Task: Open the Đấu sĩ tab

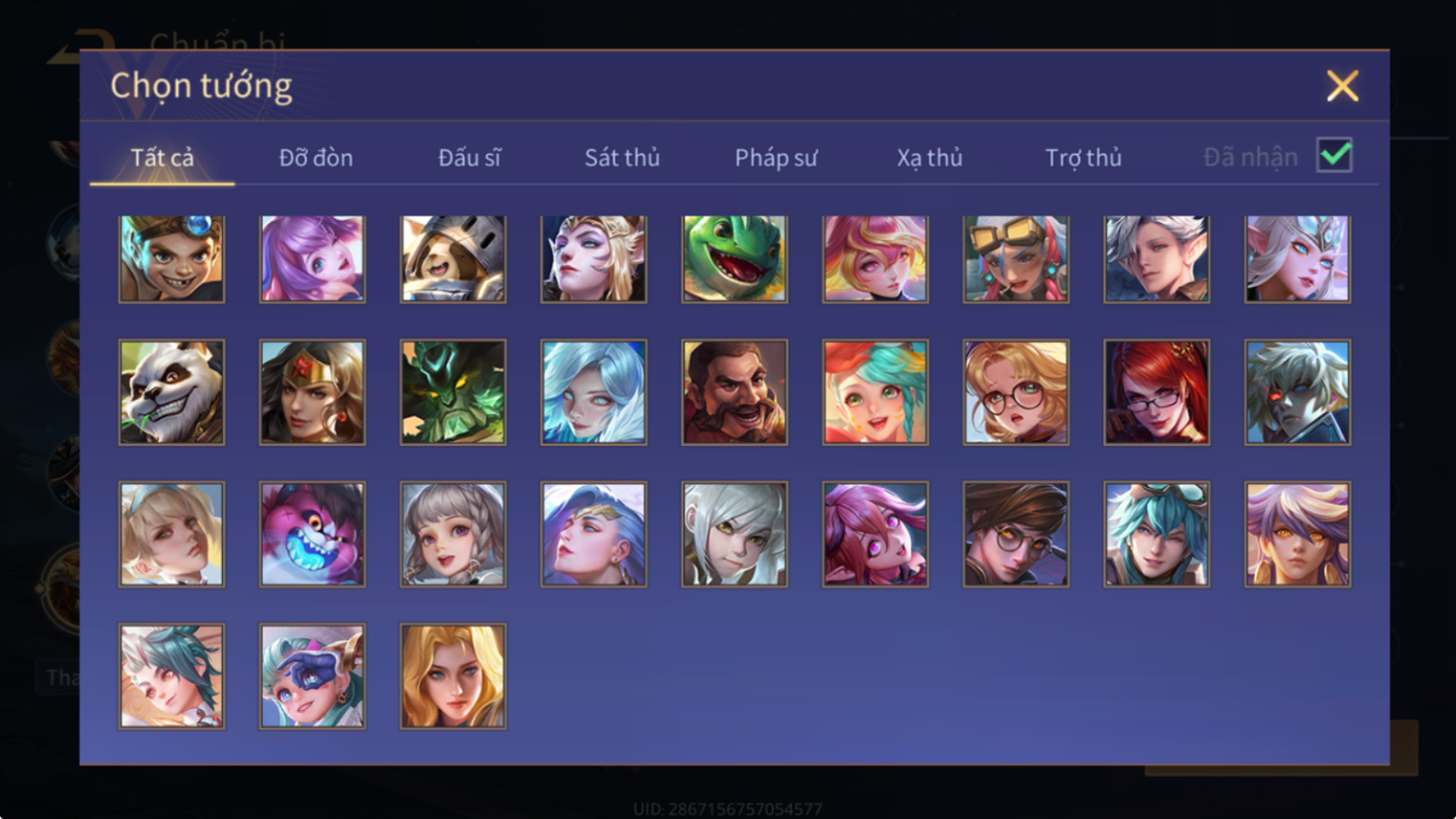Action: point(470,158)
